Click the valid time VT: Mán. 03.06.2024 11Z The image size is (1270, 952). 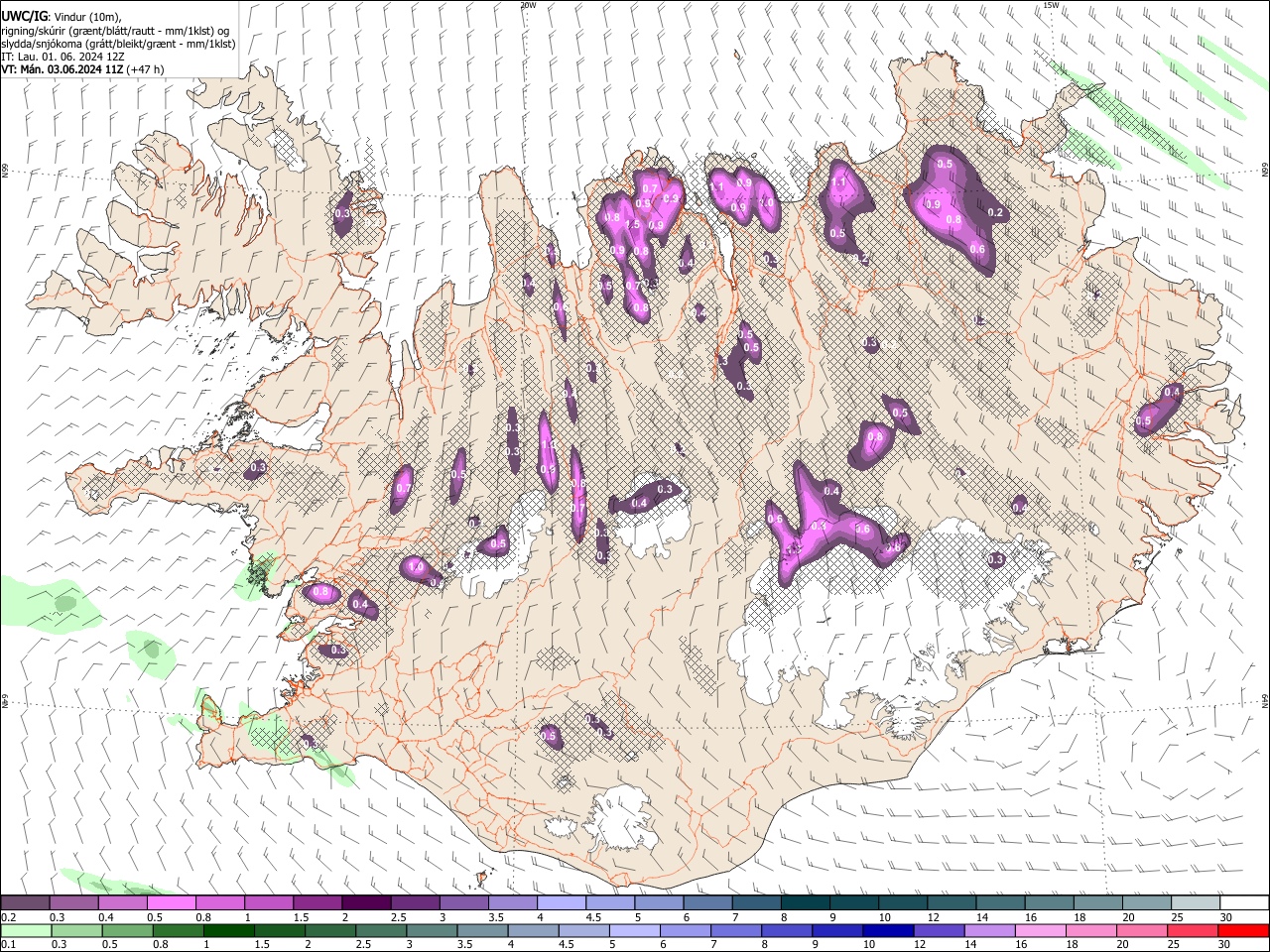62,69
